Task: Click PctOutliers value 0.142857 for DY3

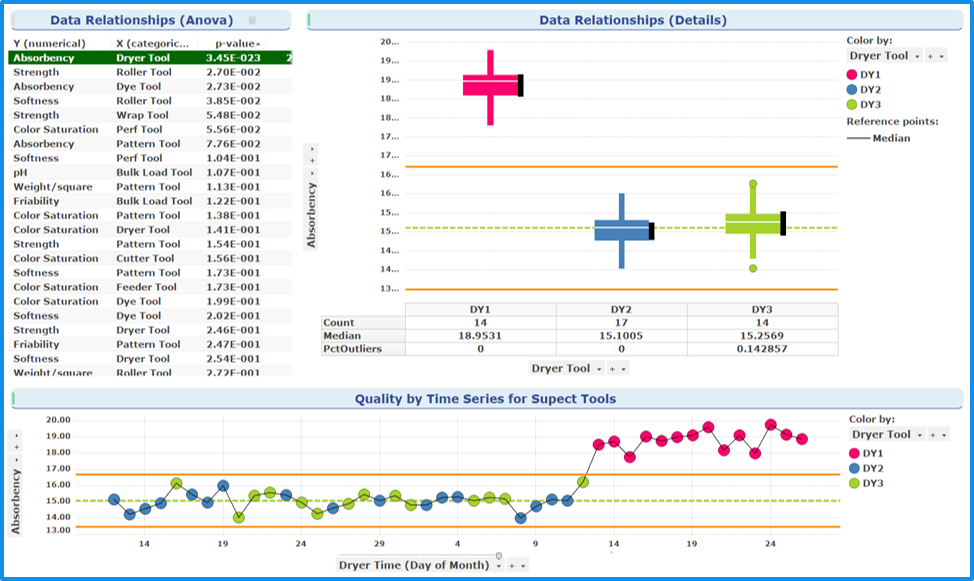Action: (762, 349)
